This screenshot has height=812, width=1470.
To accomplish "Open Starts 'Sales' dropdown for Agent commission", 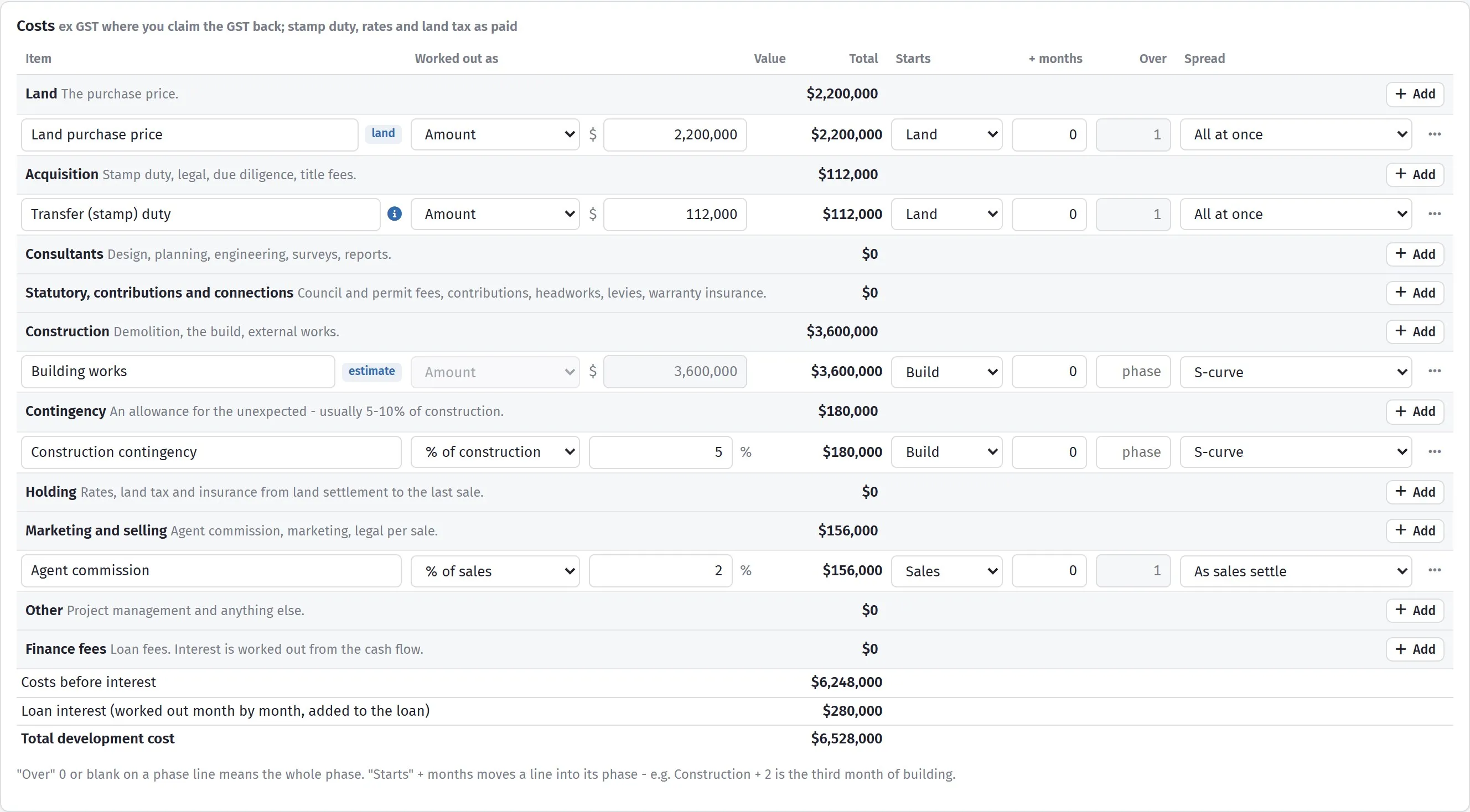I will tap(947, 571).
